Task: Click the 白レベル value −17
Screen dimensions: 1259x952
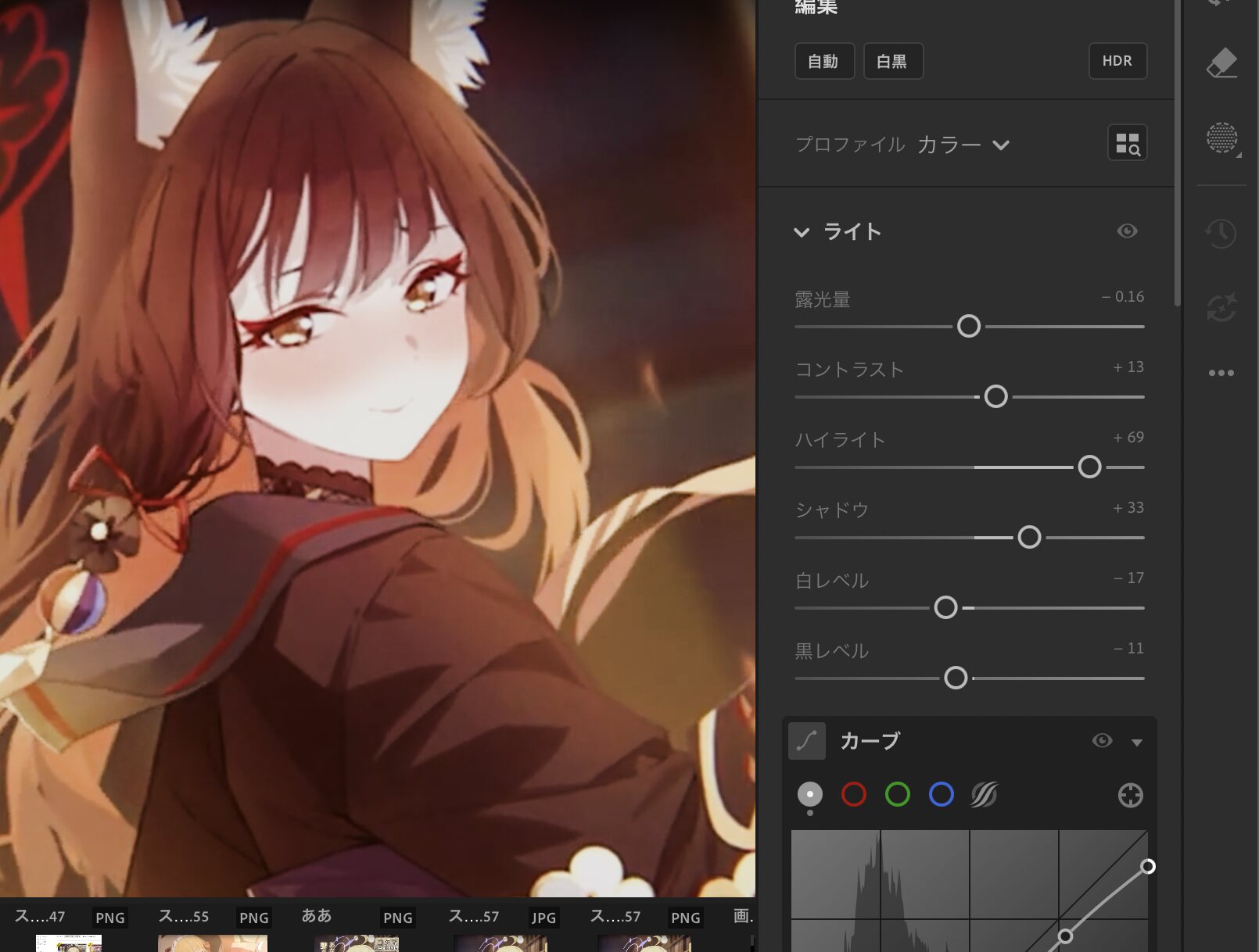Action: click(1128, 578)
